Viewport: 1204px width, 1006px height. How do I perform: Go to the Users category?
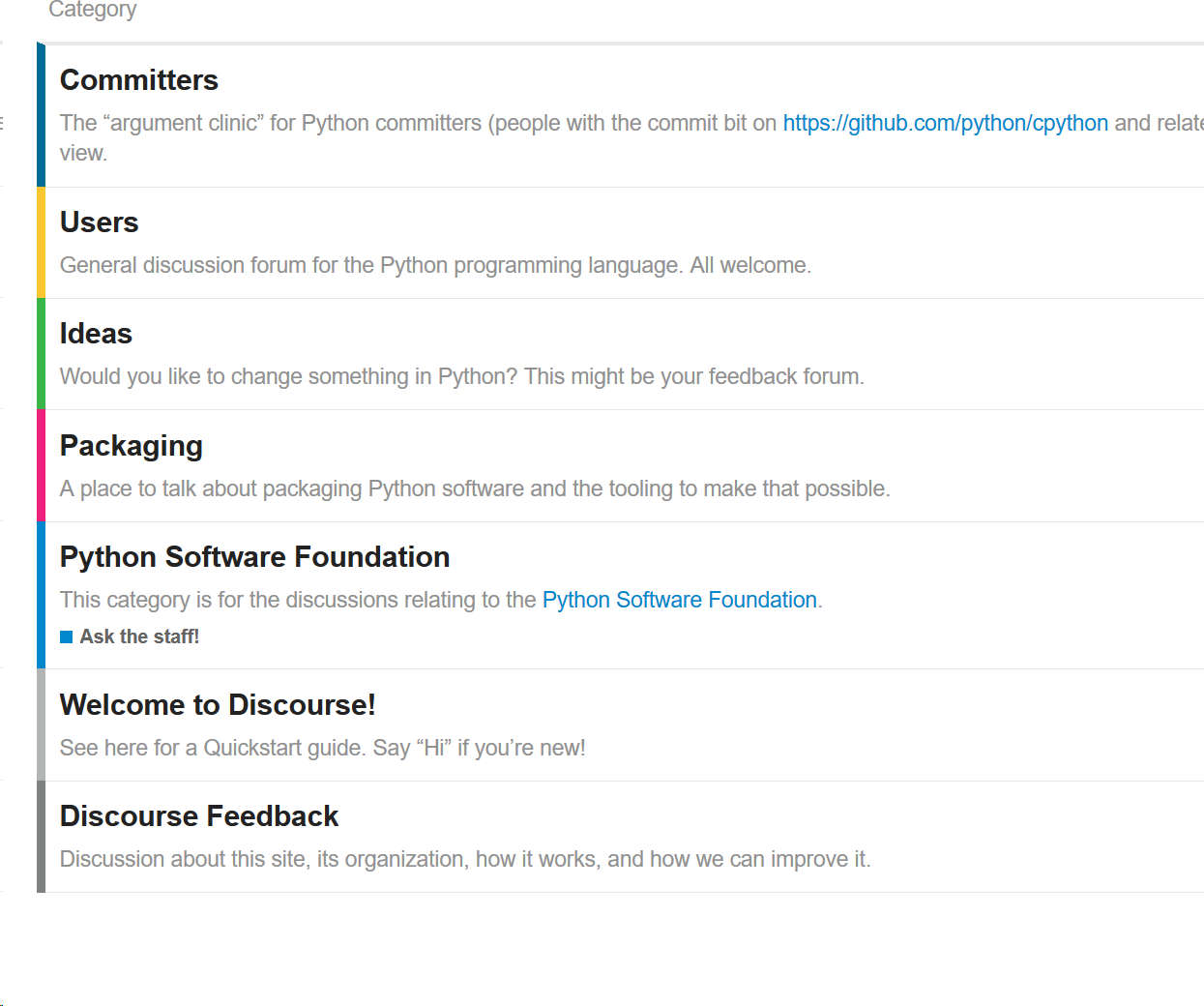point(100,222)
